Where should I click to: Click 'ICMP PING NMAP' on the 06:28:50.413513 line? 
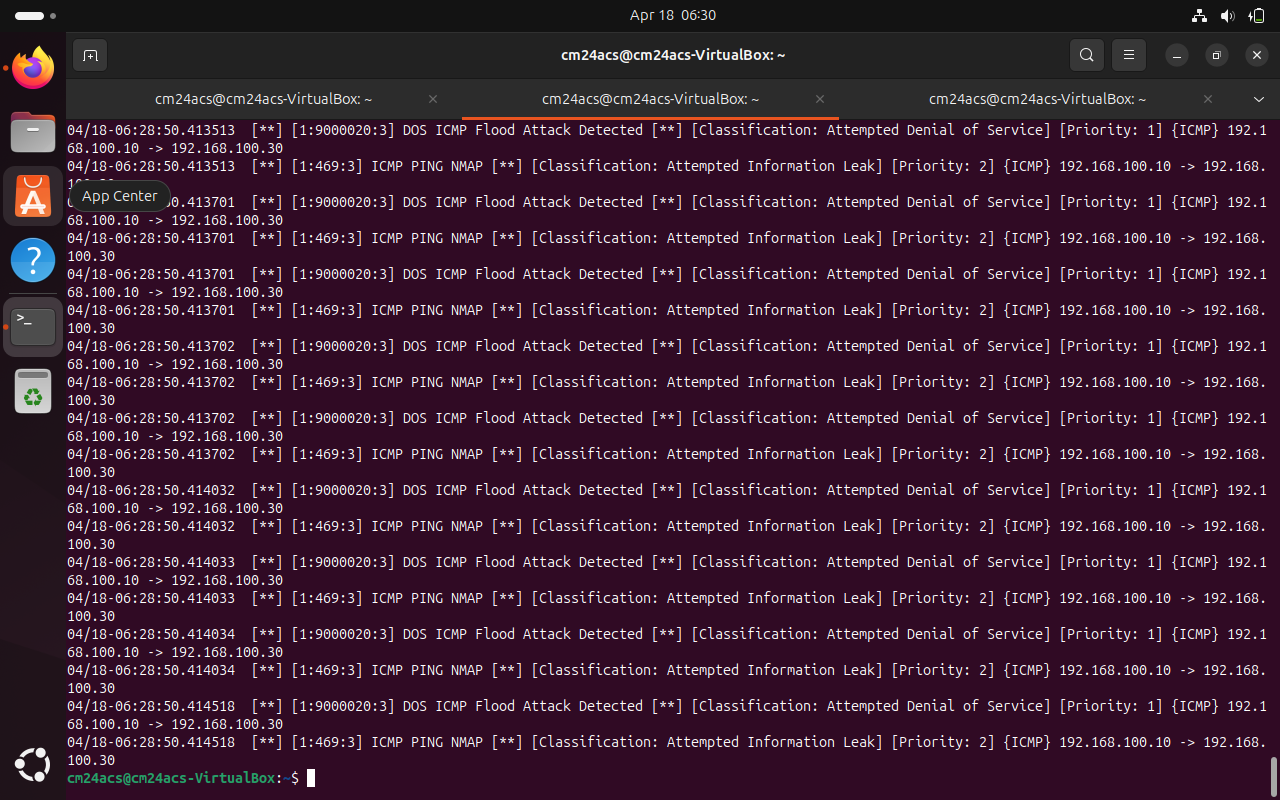coord(427,166)
